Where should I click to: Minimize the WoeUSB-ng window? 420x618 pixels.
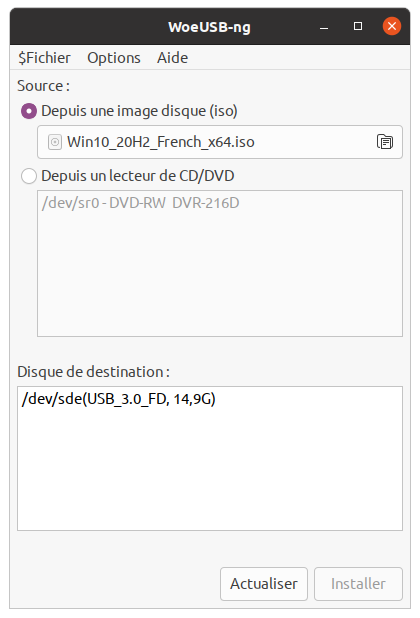[324, 27]
